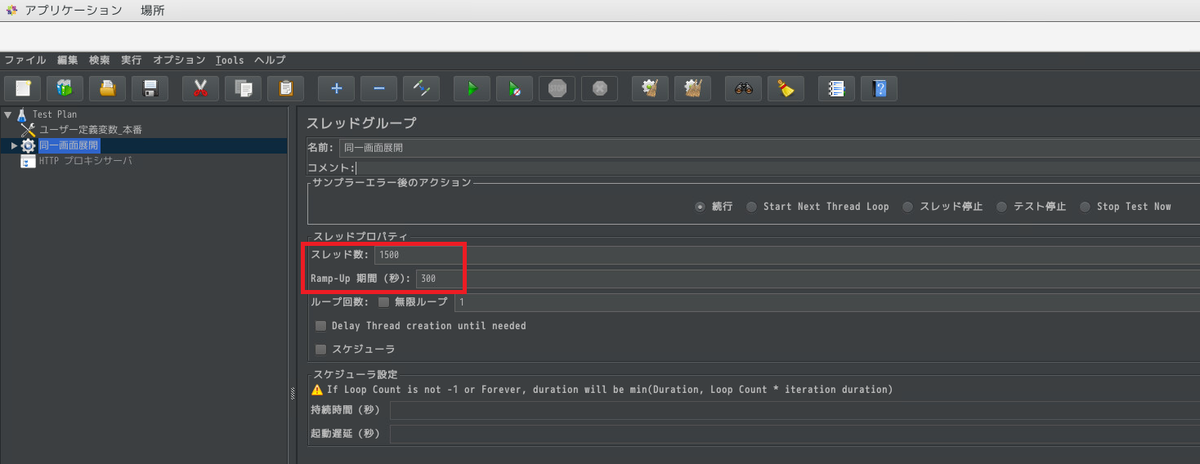
Task: Open the 場所 desktop menu
Action: [153, 11]
